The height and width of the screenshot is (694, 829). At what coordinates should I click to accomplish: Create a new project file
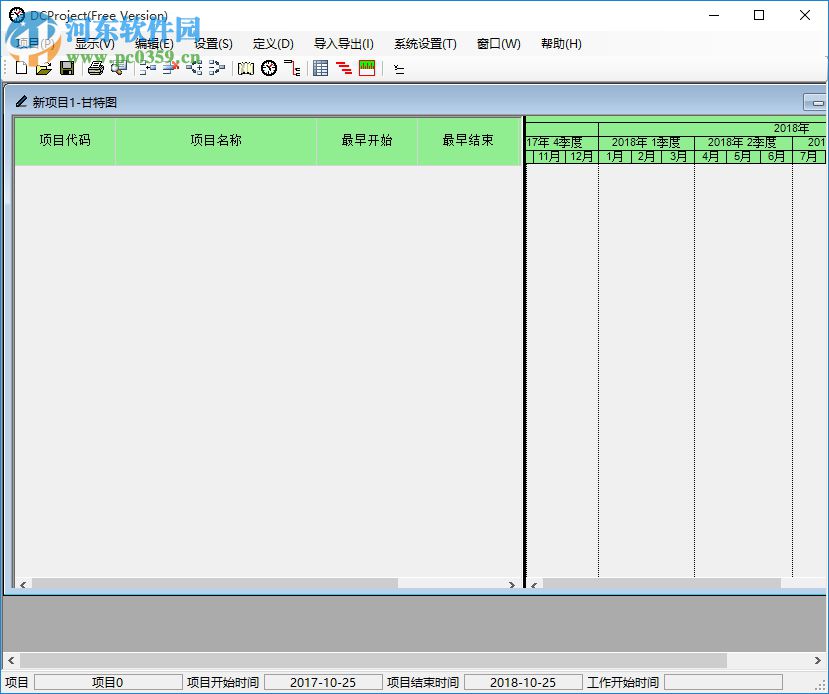pyautogui.click(x=21, y=68)
